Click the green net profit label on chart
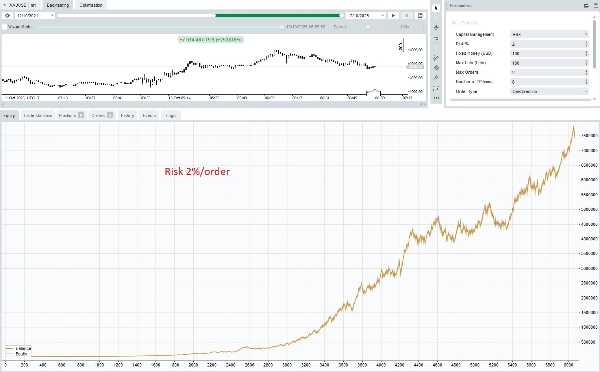 point(210,39)
